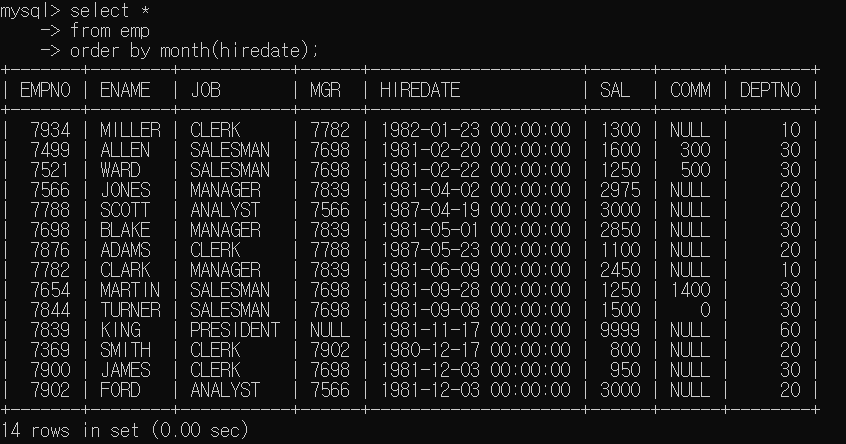Select the employee name CLARK
The width and height of the screenshot is (846, 444).
125,270
